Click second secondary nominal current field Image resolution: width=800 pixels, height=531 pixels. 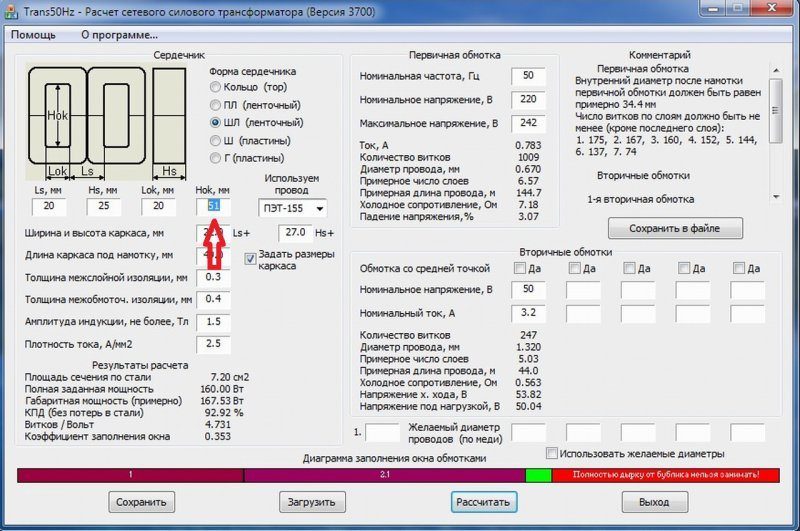[x=583, y=313]
